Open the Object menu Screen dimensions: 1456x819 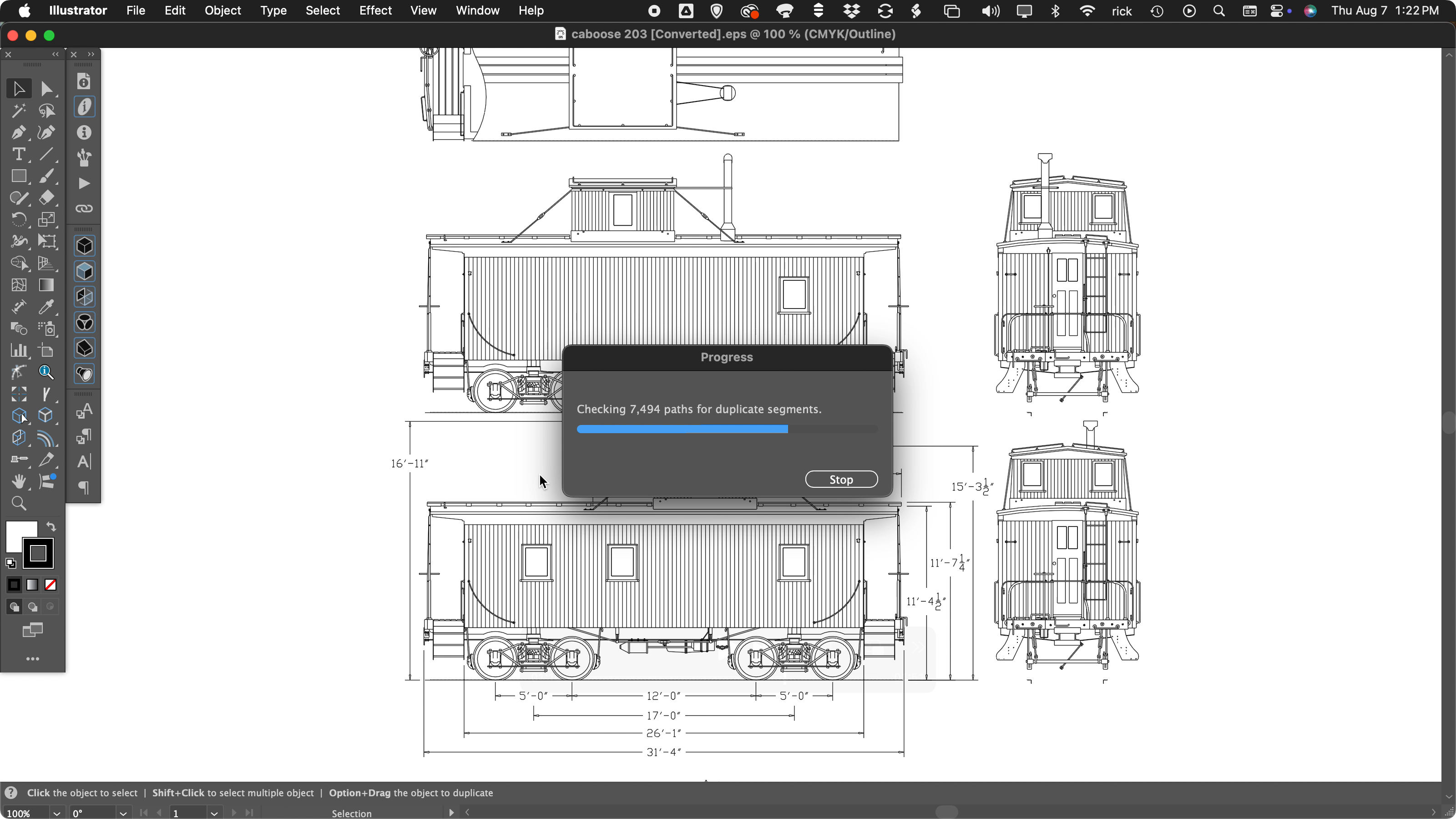click(222, 11)
